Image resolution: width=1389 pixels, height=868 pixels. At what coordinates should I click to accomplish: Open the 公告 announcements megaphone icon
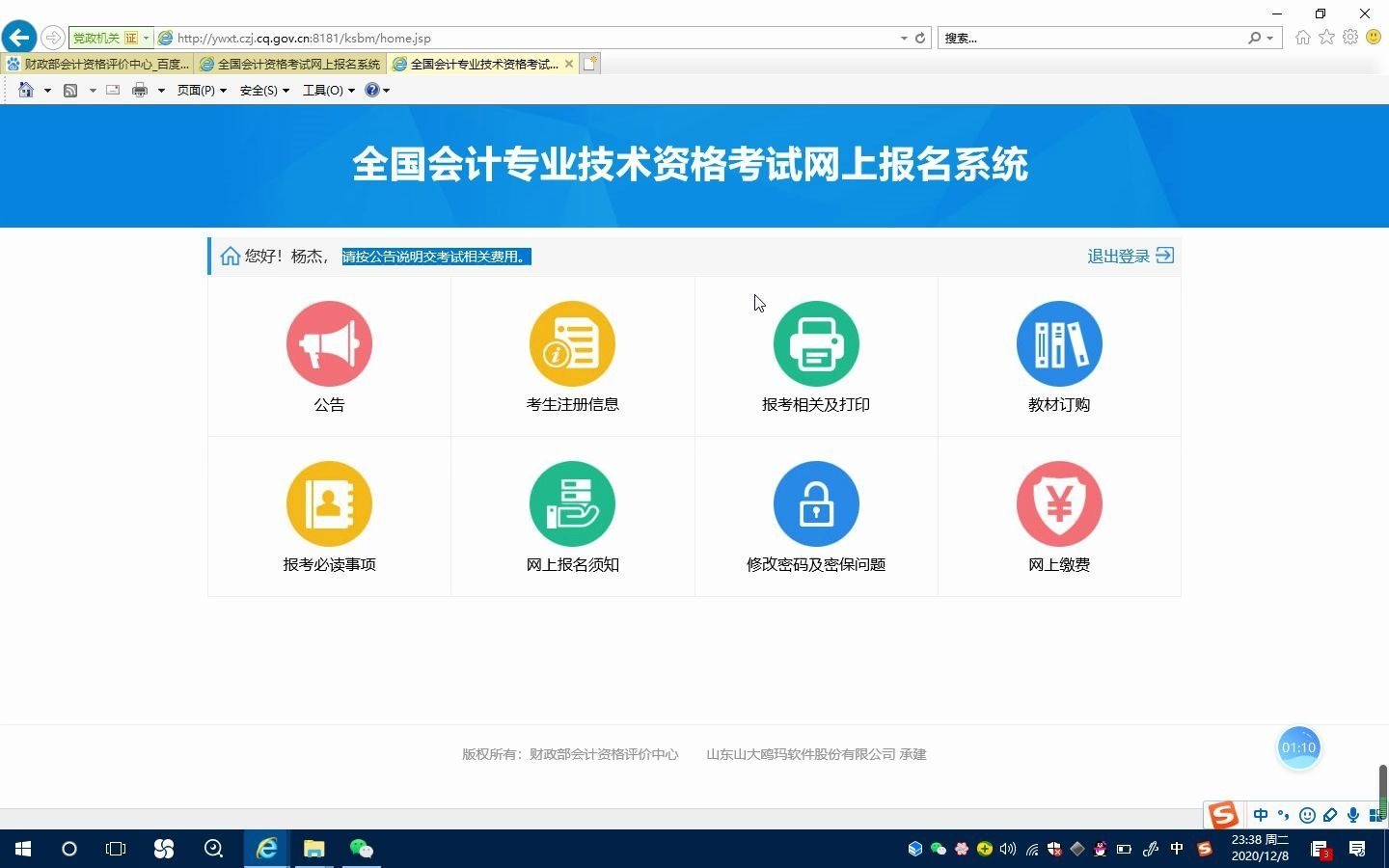(x=329, y=343)
